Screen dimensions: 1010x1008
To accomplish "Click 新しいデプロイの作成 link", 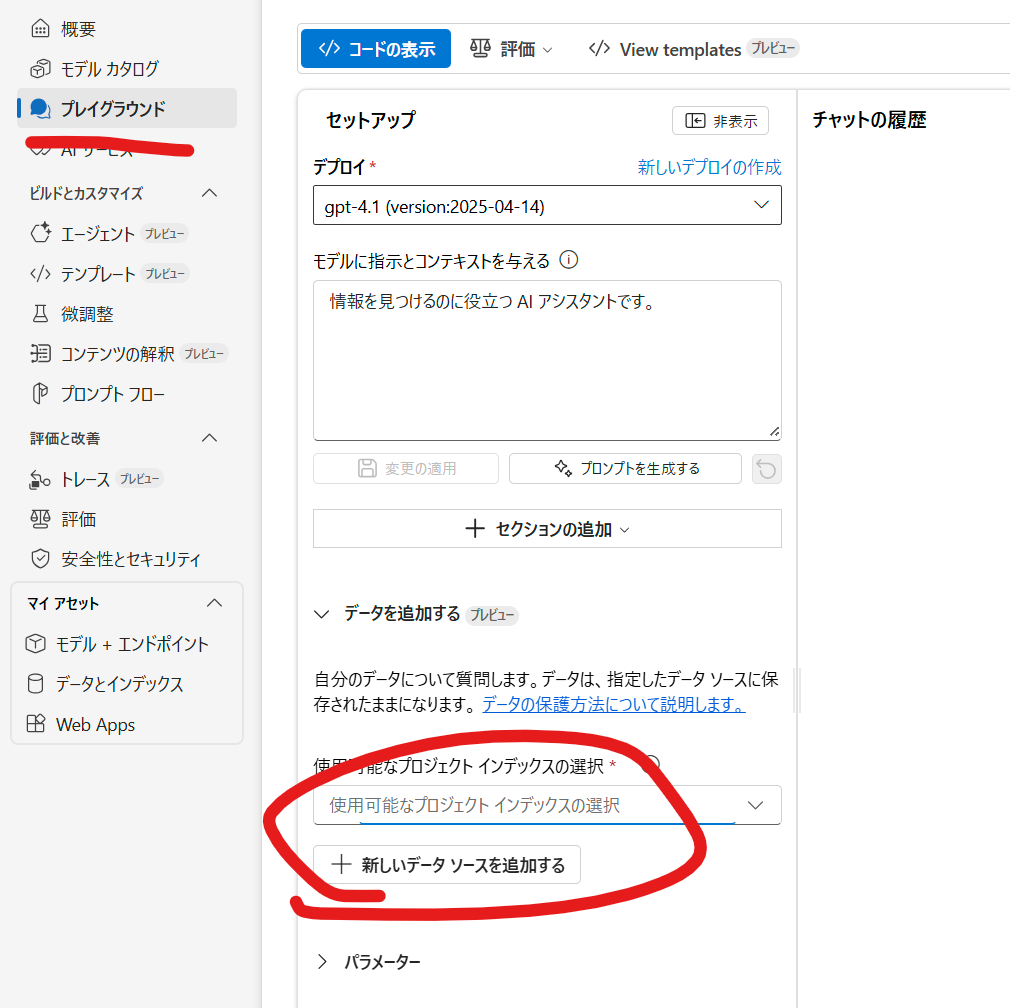I will pyautogui.click(x=709, y=167).
